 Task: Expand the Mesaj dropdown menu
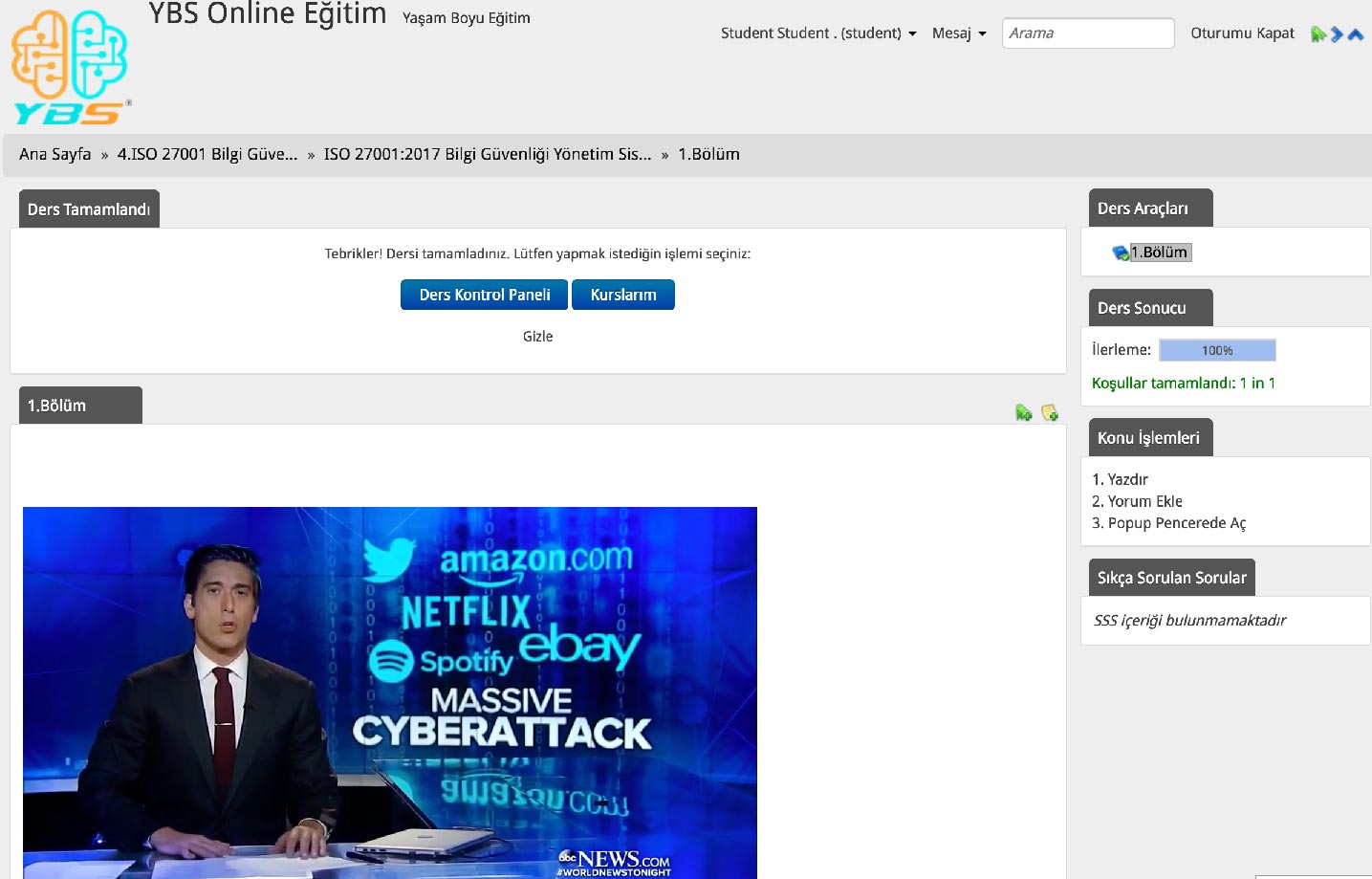[959, 33]
